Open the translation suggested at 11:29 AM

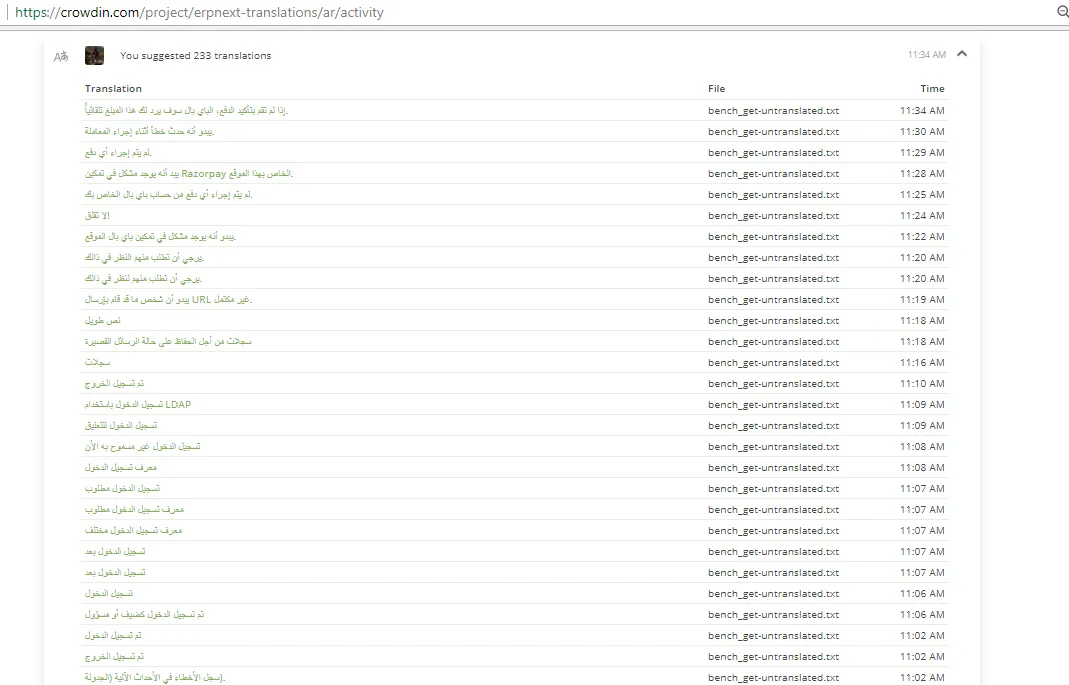pyautogui.click(x=118, y=153)
